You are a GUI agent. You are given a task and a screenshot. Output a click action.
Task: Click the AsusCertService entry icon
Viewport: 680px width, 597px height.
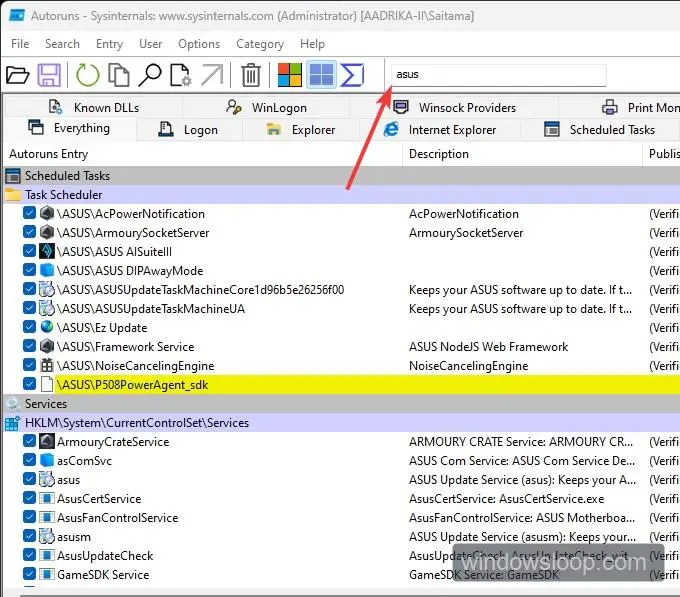[47, 498]
